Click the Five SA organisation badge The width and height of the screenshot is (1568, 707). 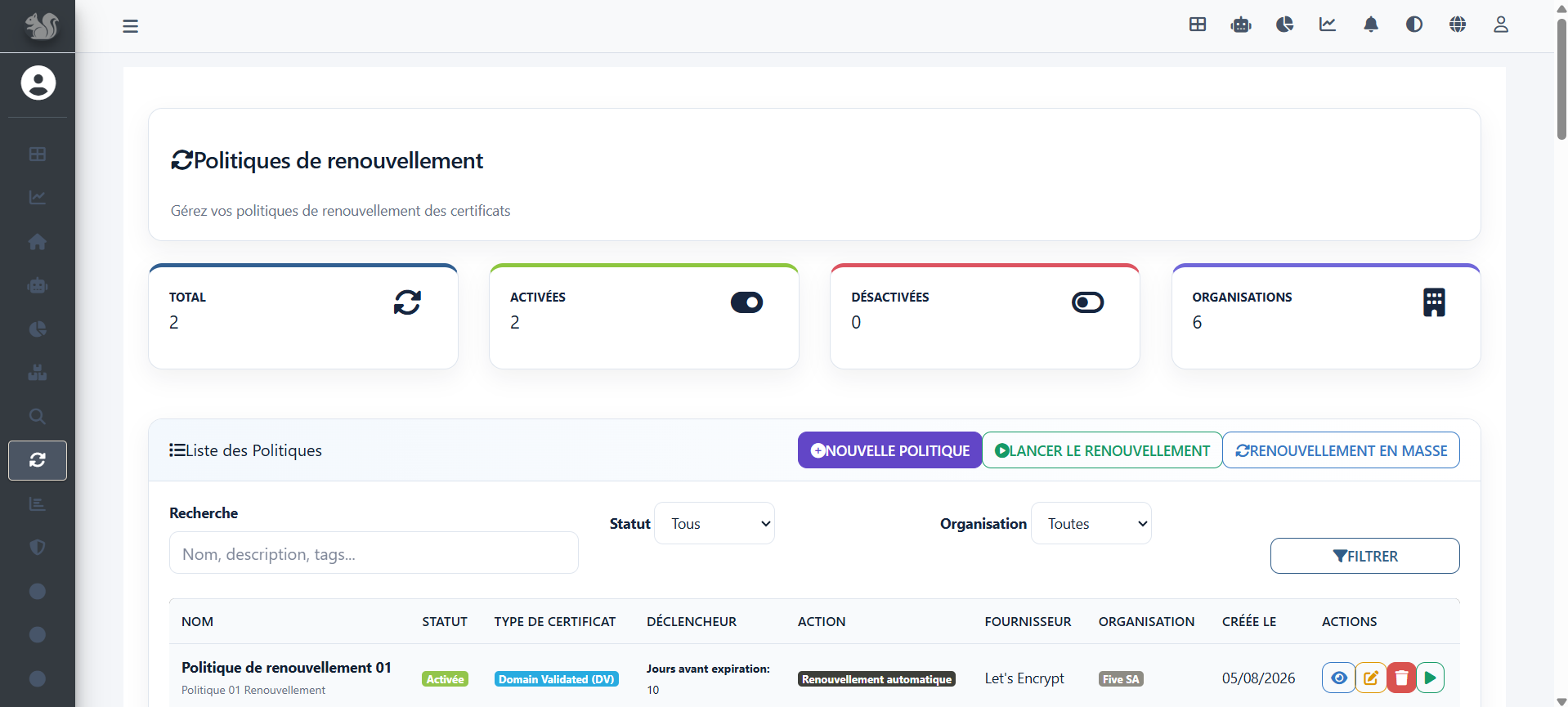pos(1121,679)
